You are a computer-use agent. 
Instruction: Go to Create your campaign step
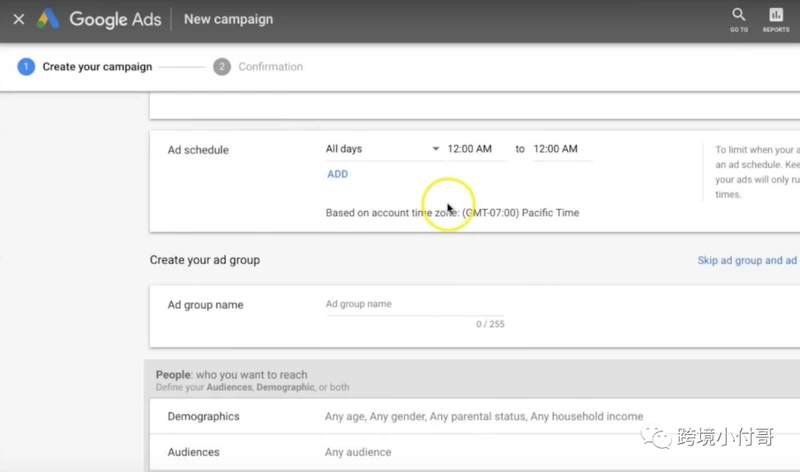(x=97, y=67)
